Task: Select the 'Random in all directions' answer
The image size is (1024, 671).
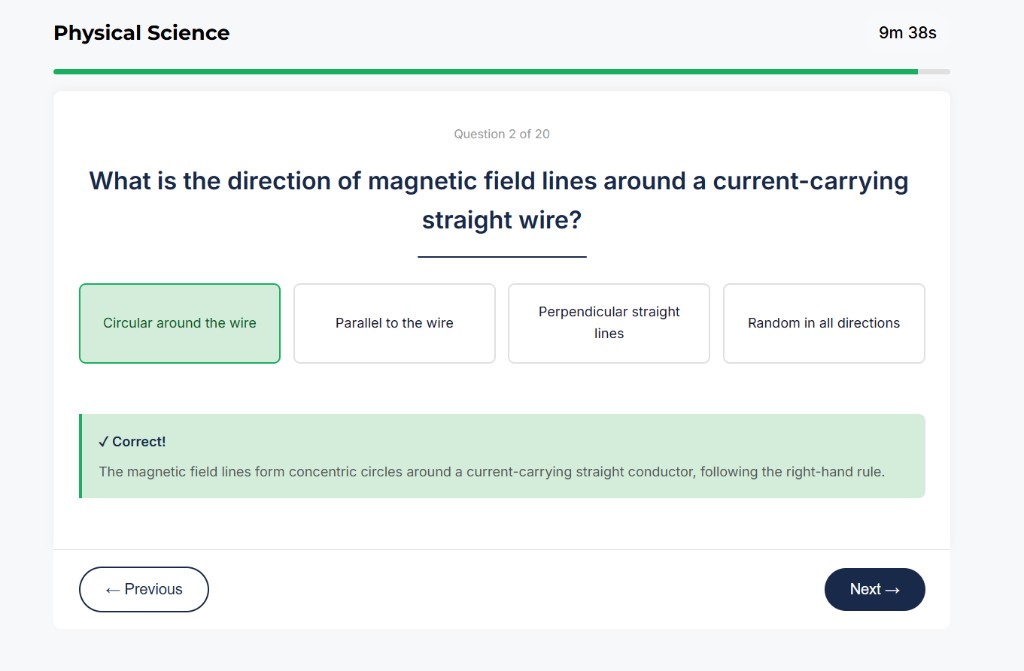Action: tap(823, 323)
